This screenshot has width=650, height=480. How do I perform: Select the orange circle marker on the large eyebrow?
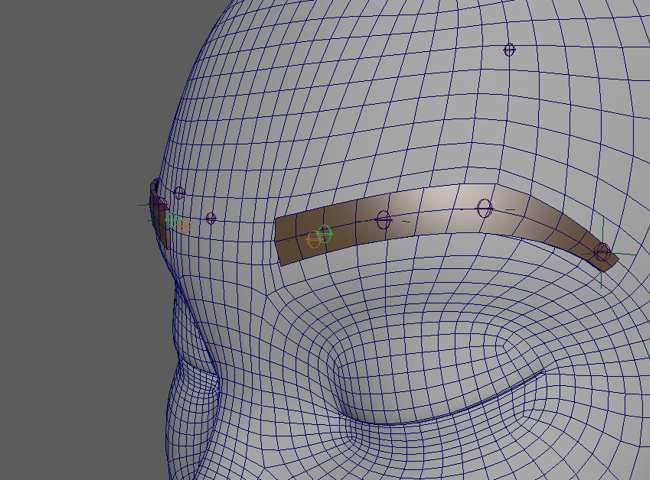314,241
